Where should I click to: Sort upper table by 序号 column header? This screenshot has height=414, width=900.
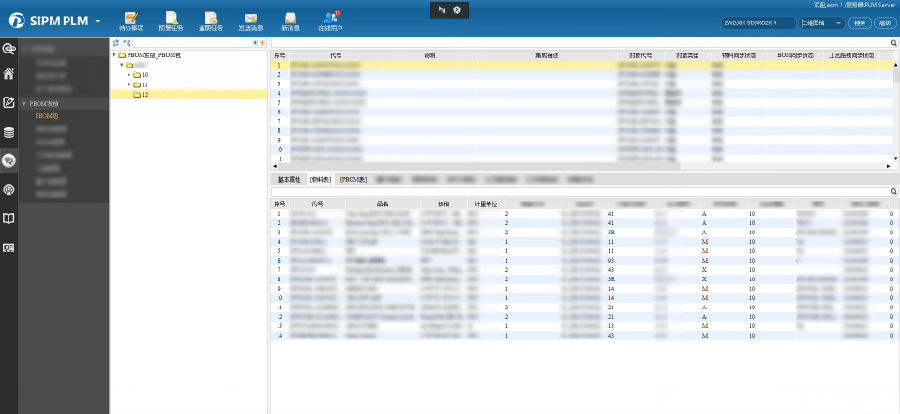[280, 56]
